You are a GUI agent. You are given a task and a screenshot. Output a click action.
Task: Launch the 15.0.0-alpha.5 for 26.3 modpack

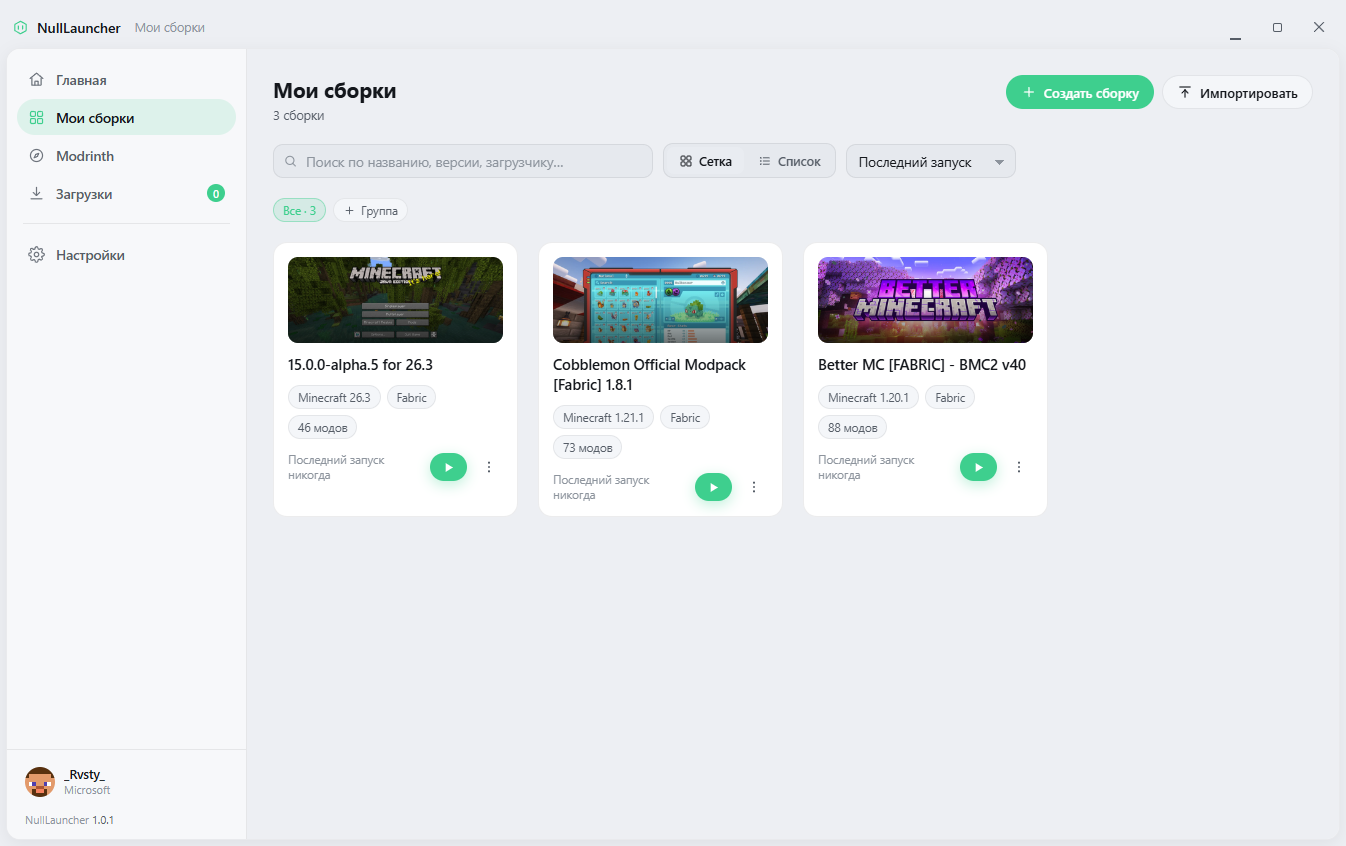coord(448,467)
